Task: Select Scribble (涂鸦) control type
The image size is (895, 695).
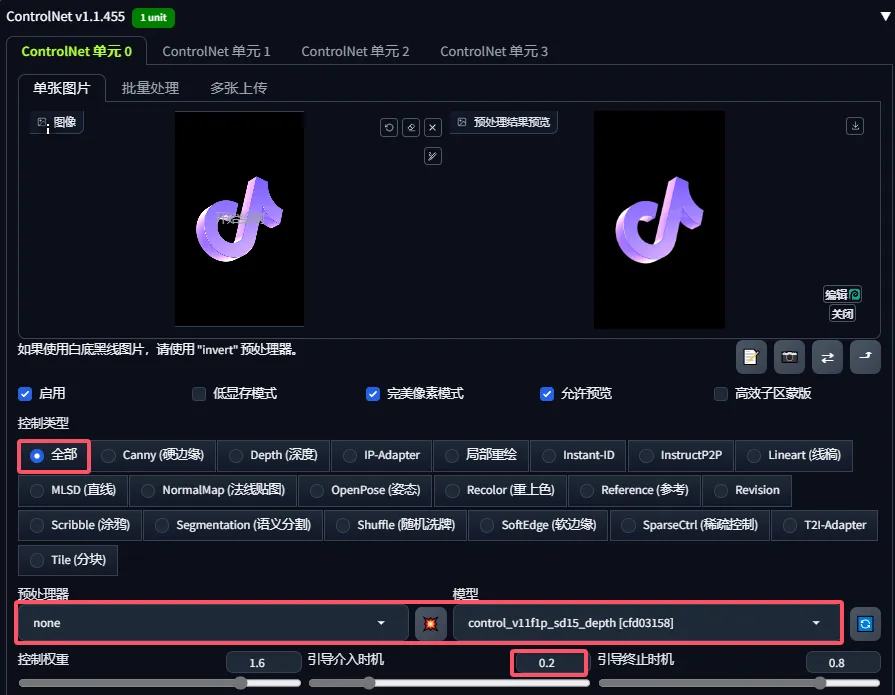Action: (80, 525)
